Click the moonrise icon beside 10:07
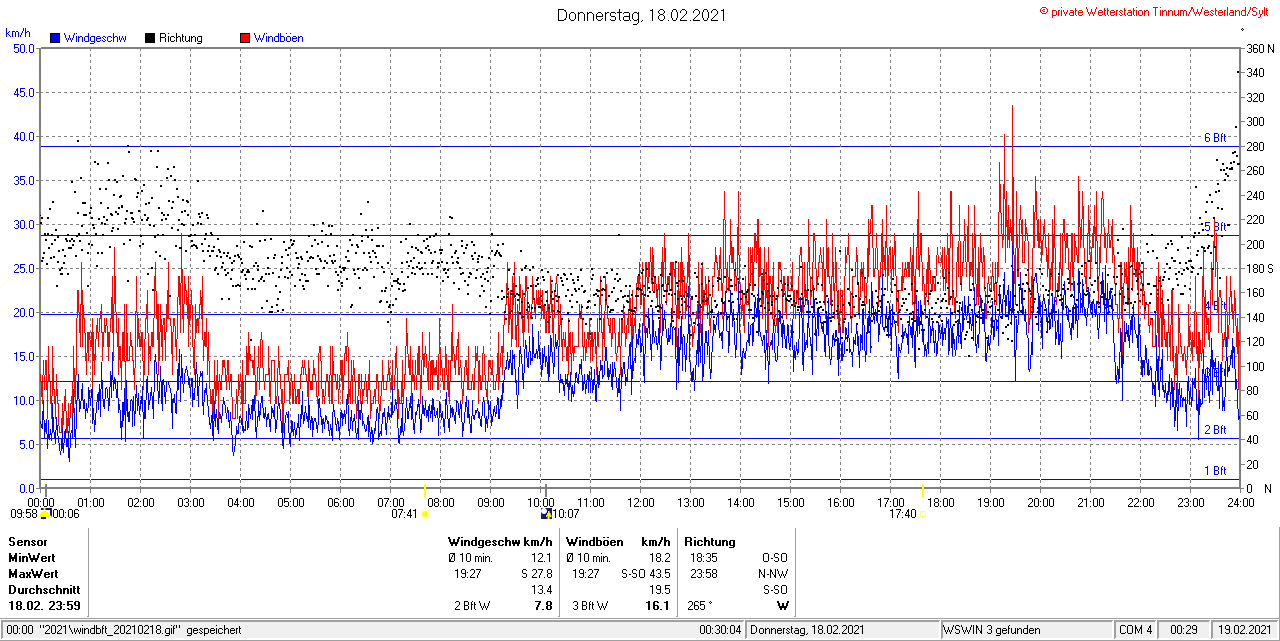The image size is (1280, 641). [x=546, y=514]
